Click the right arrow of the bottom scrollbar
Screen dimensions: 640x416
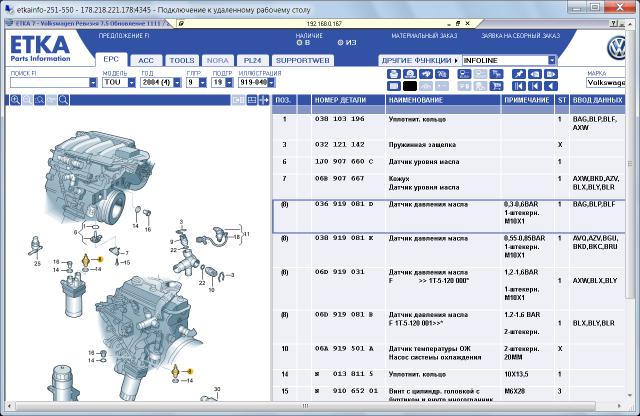point(619,406)
